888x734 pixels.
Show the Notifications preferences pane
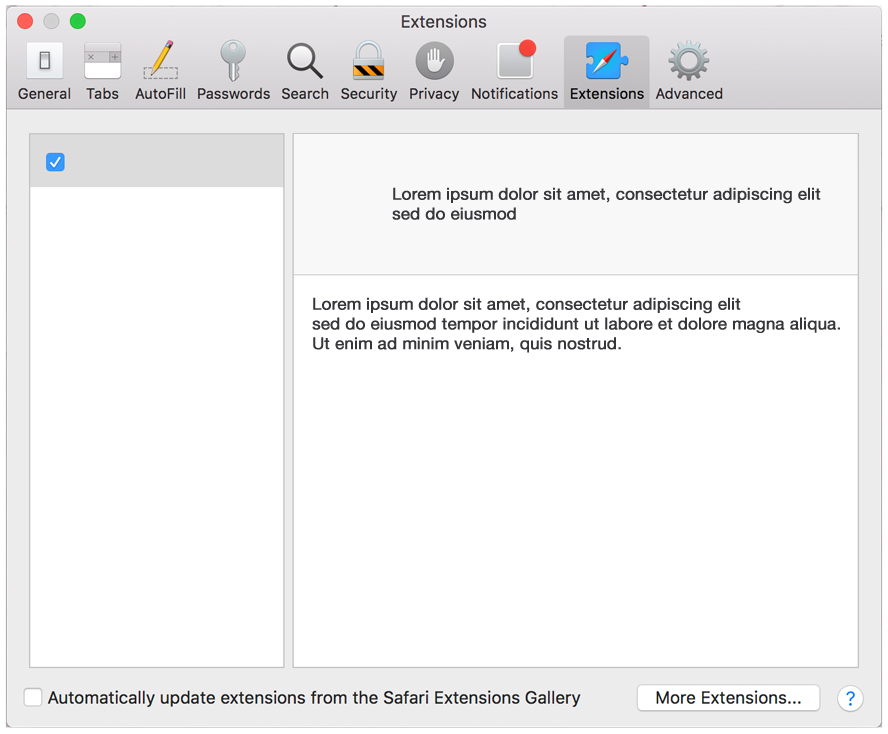tap(514, 71)
